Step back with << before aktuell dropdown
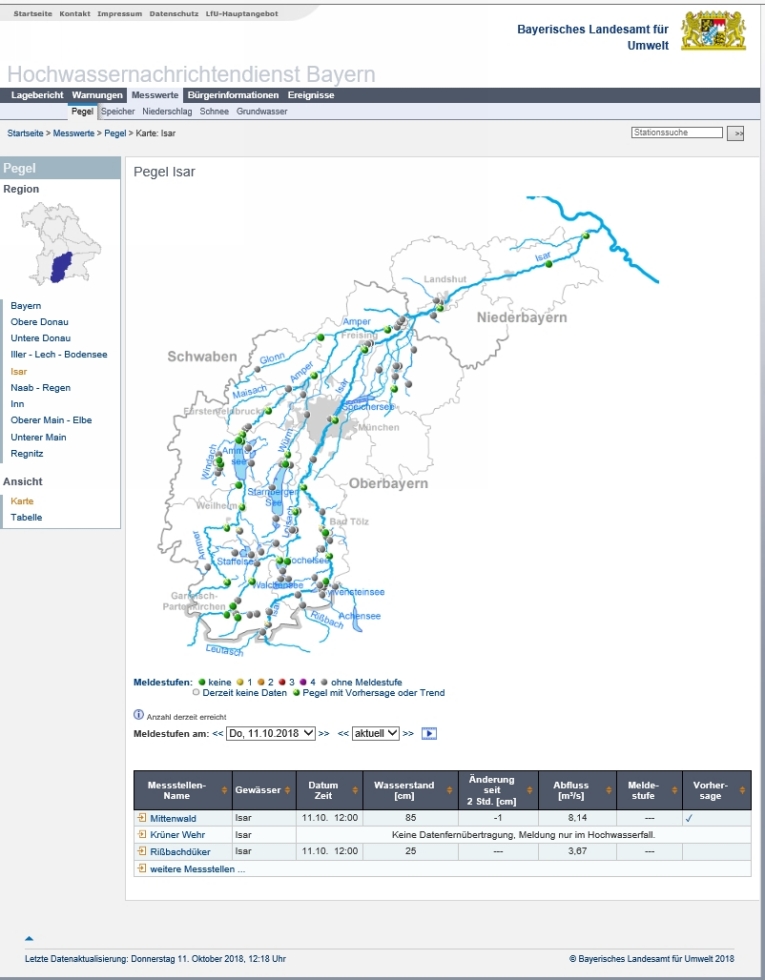Image resolution: width=765 pixels, height=980 pixels. (343, 734)
